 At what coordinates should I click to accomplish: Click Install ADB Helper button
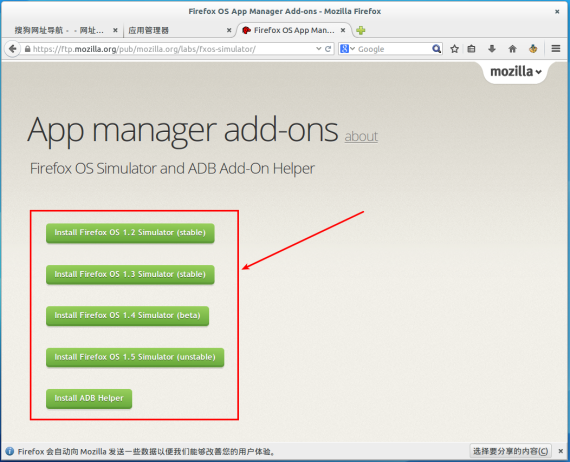pyautogui.click(x=89, y=398)
